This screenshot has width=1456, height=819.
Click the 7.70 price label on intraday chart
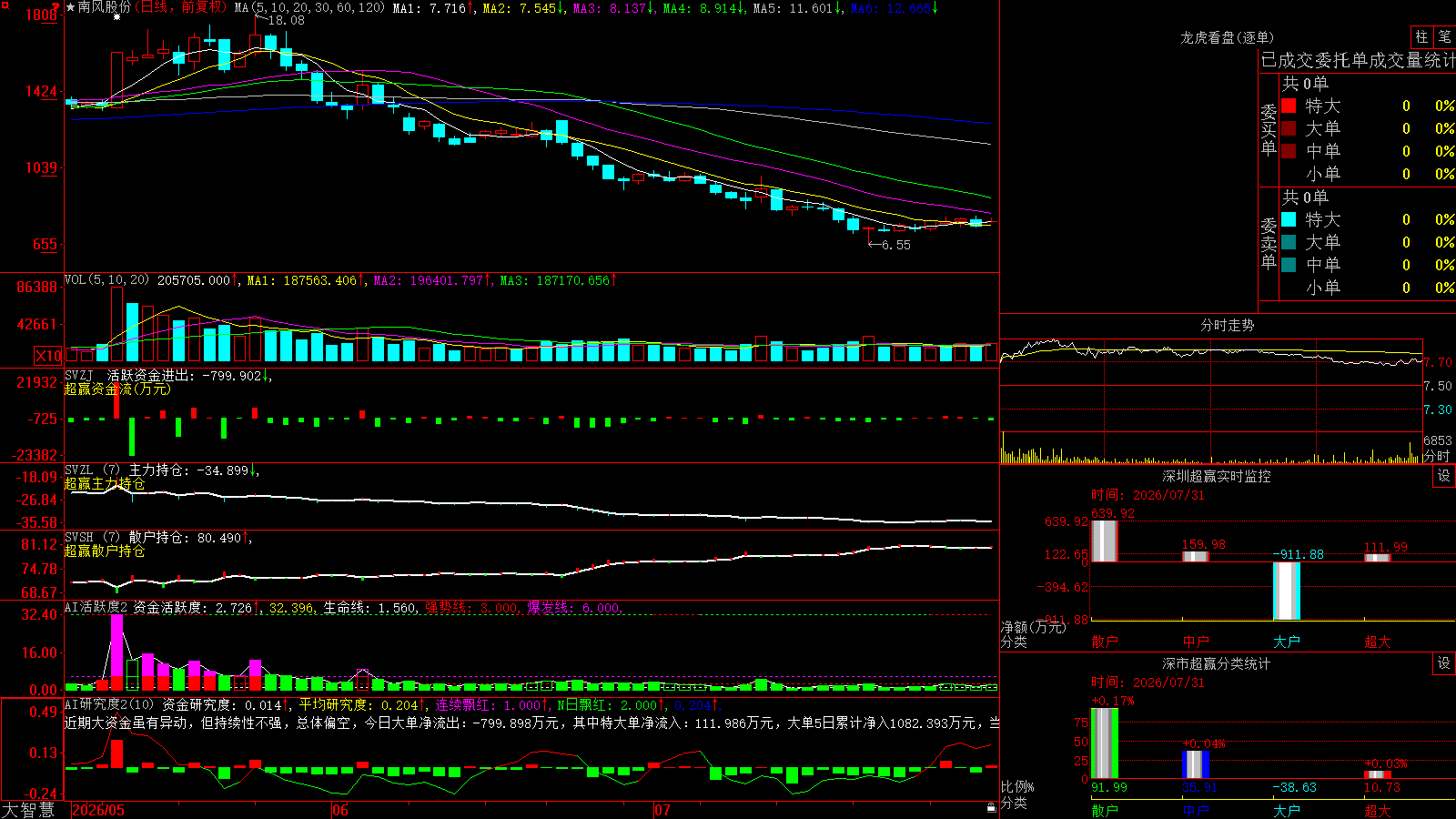coord(1438,362)
